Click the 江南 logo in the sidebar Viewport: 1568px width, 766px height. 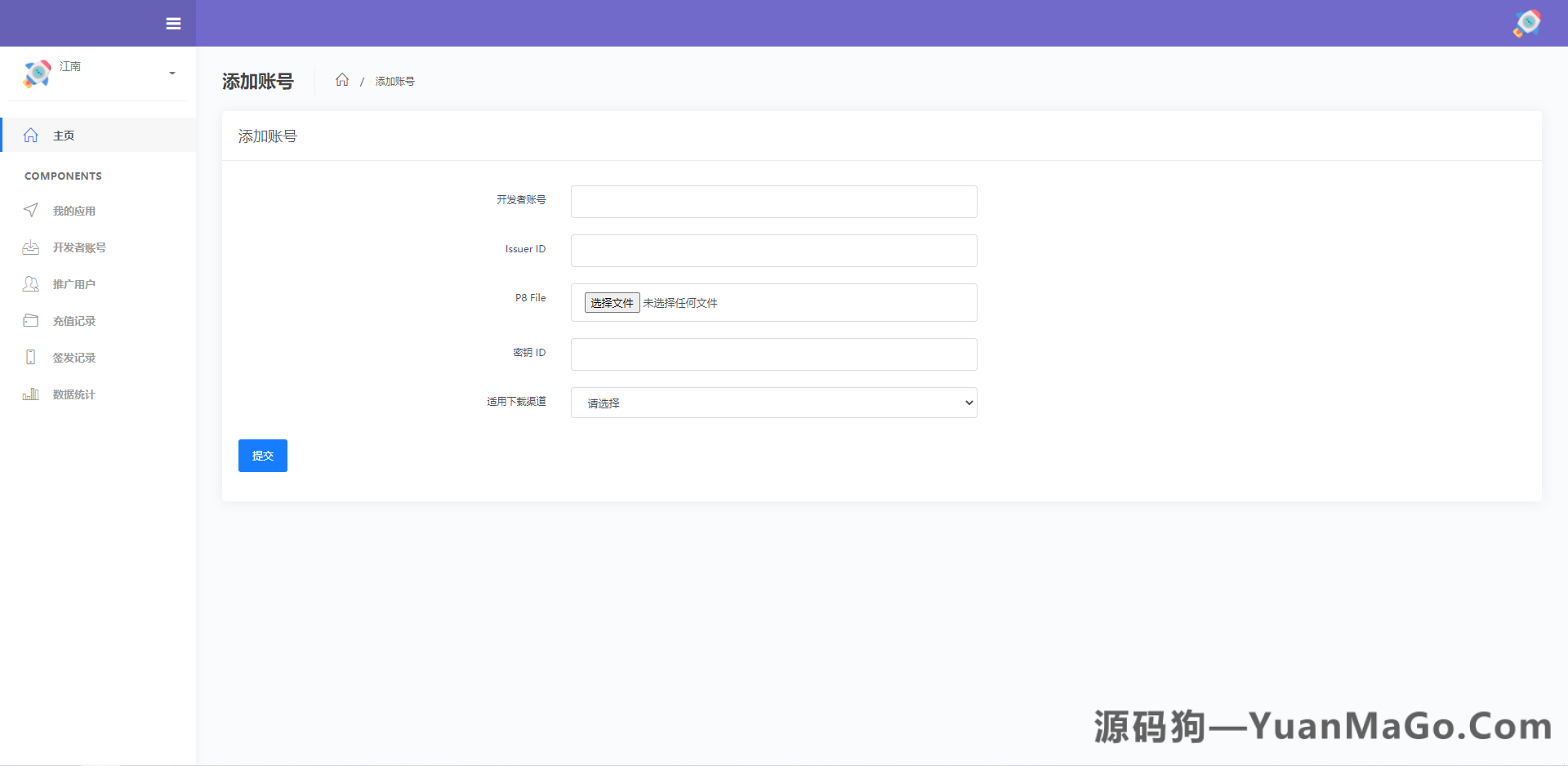36,73
